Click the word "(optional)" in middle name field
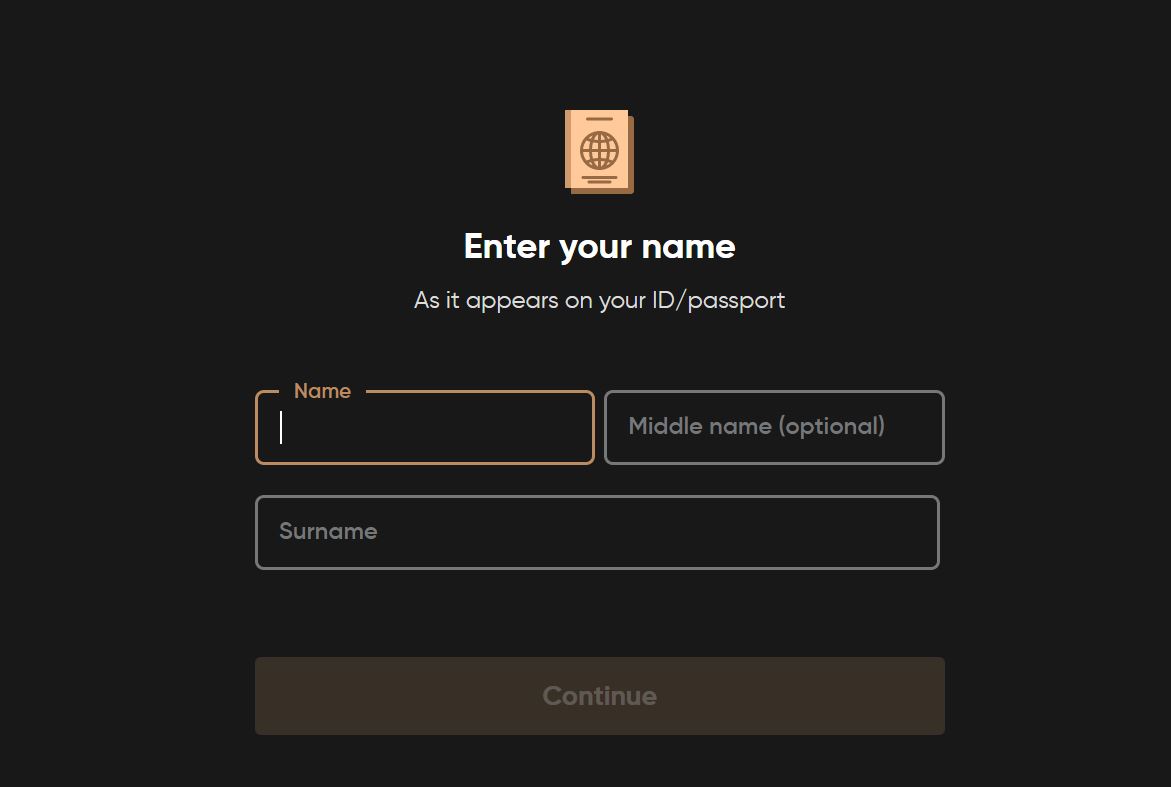1171x787 pixels. [x=832, y=426]
